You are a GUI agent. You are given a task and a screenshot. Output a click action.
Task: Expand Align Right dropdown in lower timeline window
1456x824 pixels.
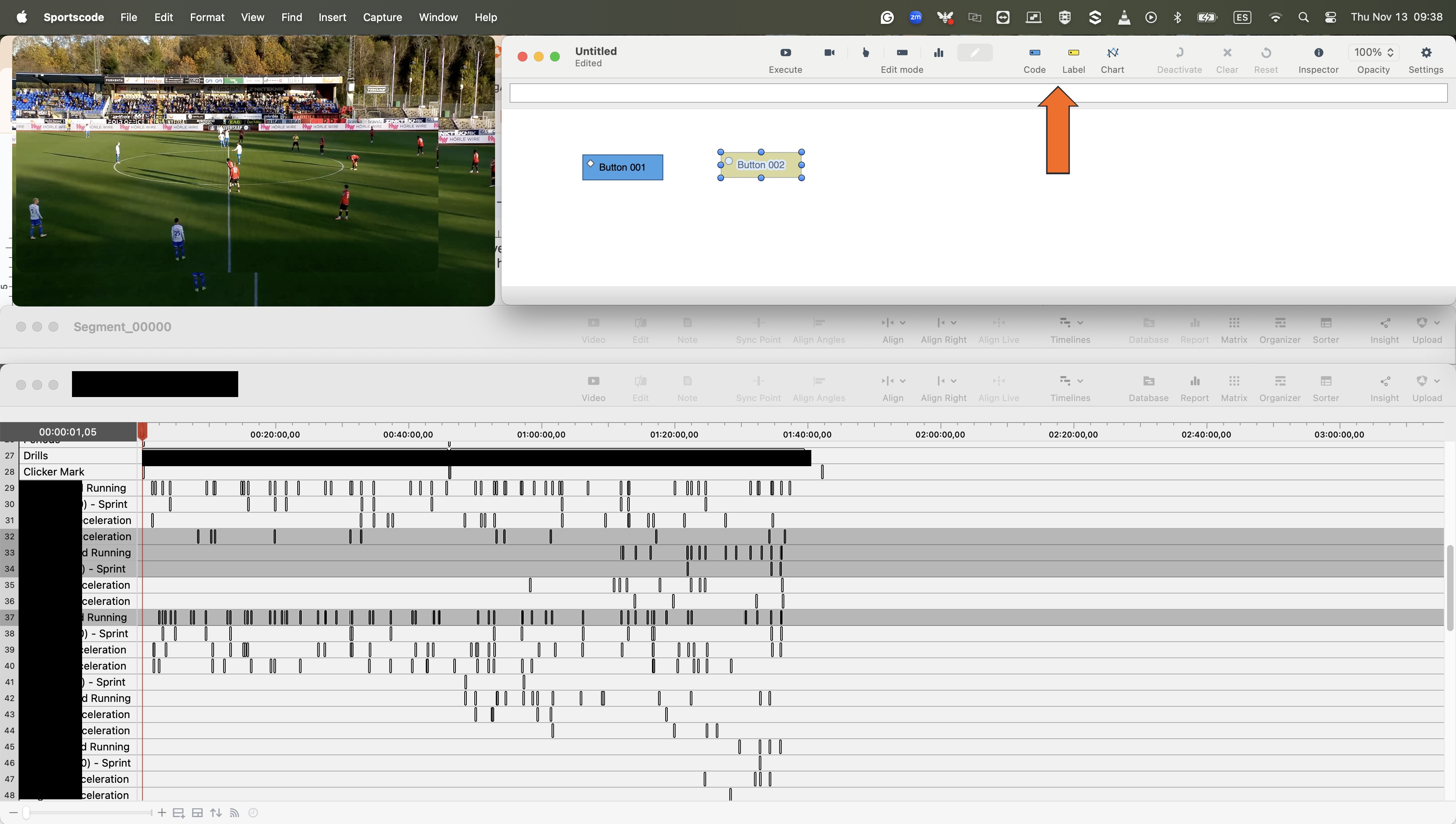click(954, 381)
